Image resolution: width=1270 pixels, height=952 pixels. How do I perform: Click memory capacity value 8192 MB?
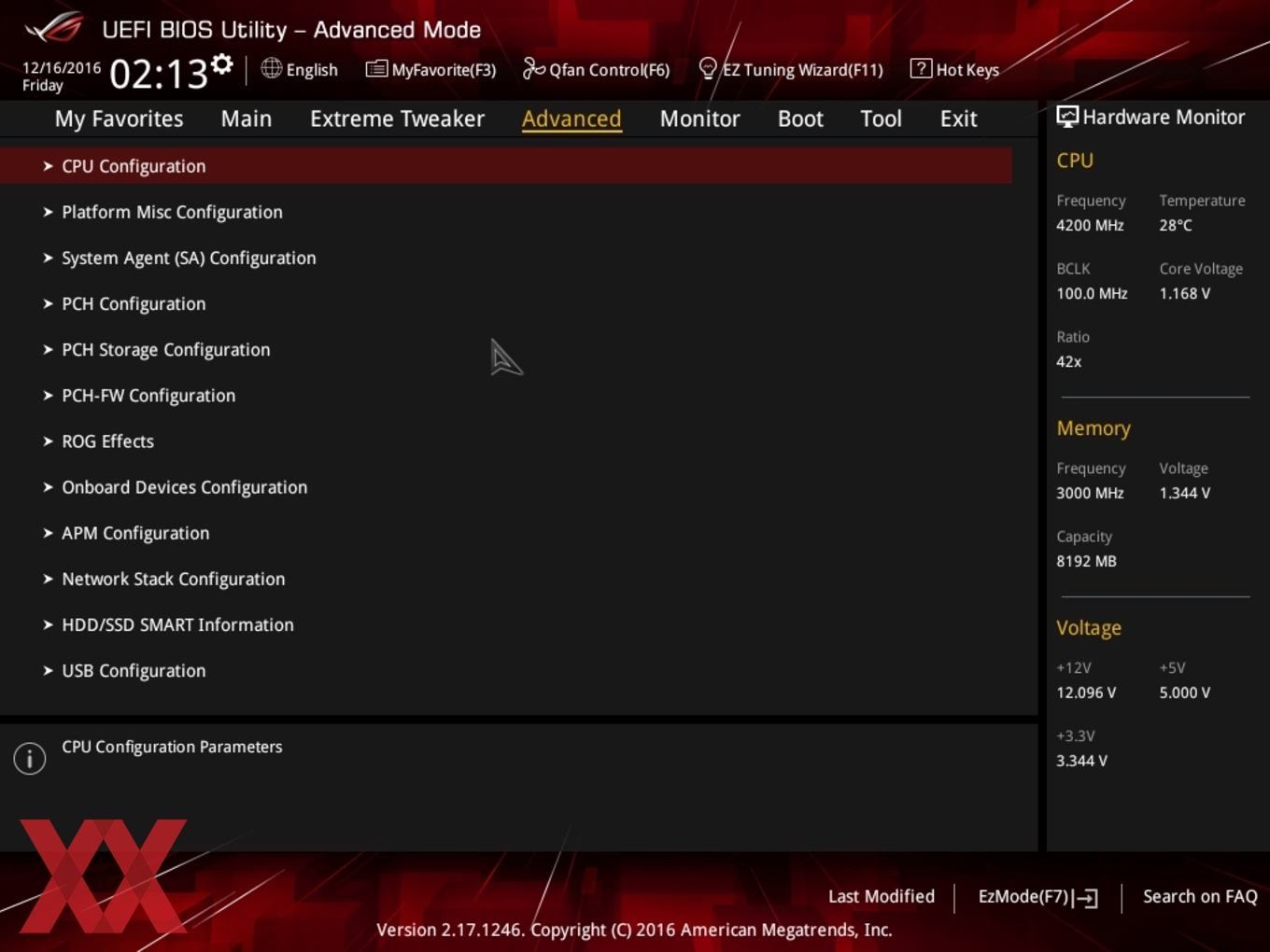1086,561
